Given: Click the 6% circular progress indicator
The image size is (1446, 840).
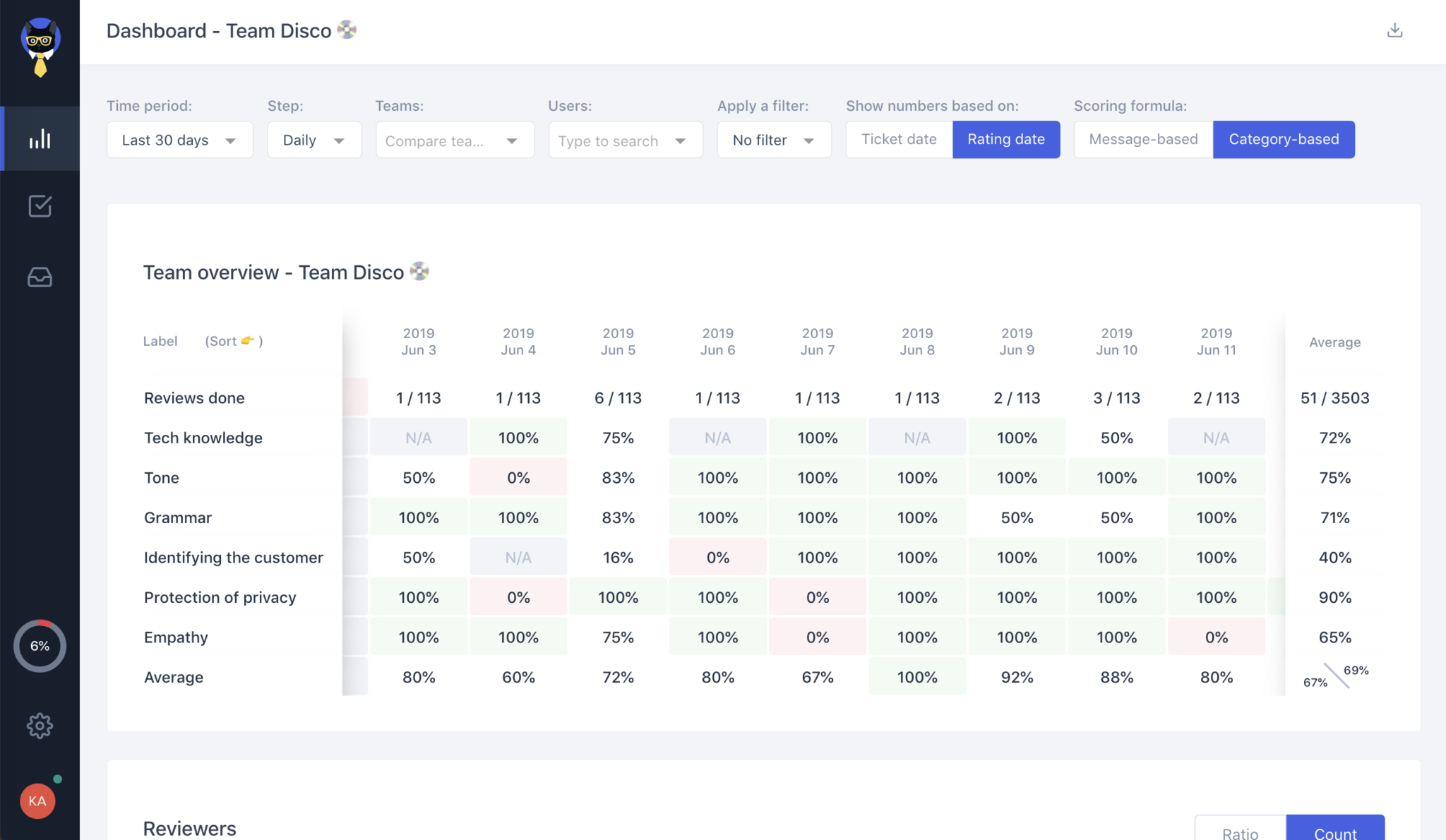Looking at the screenshot, I should point(40,645).
